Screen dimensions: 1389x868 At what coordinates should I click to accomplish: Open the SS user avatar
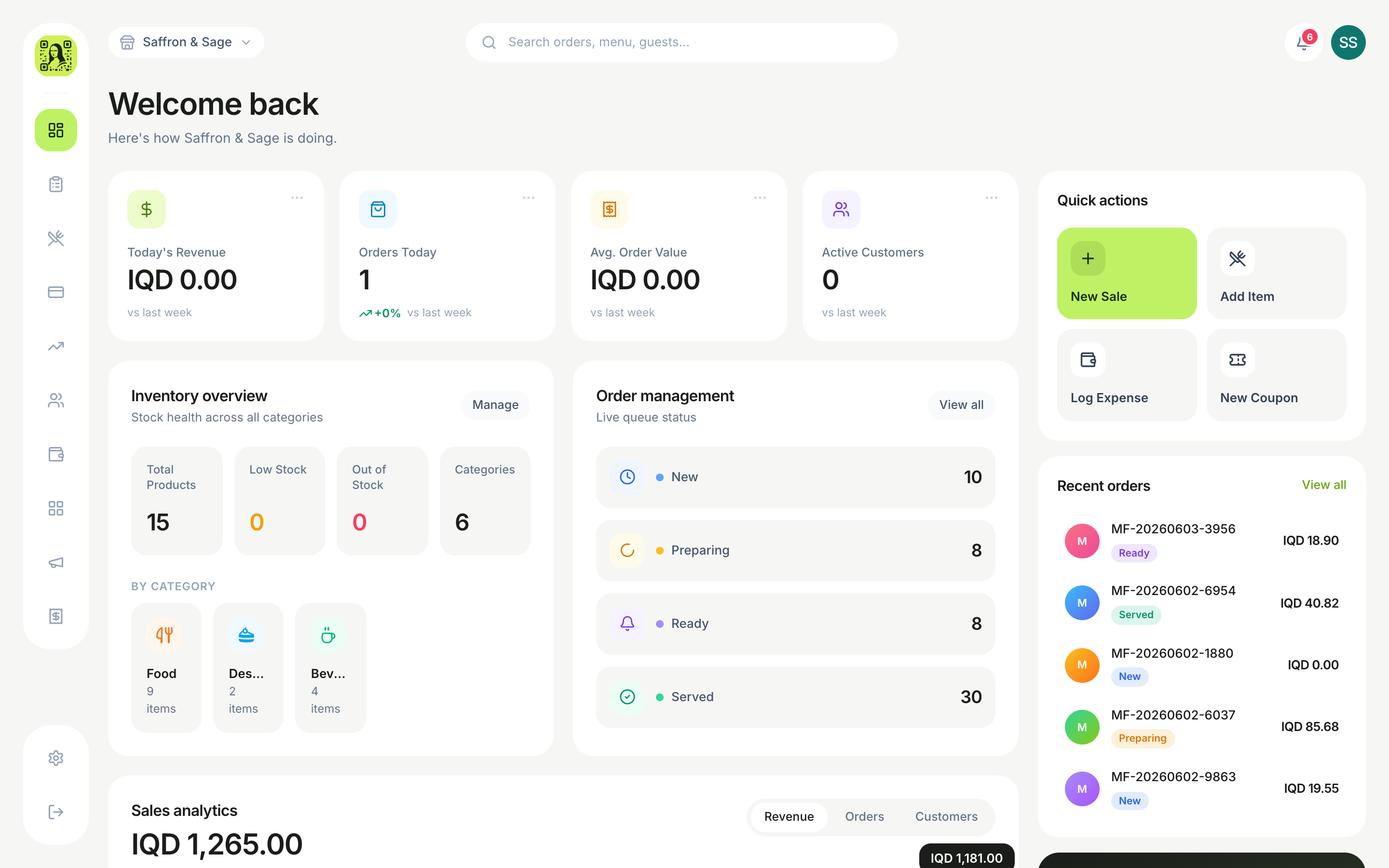tap(1348, 42)
